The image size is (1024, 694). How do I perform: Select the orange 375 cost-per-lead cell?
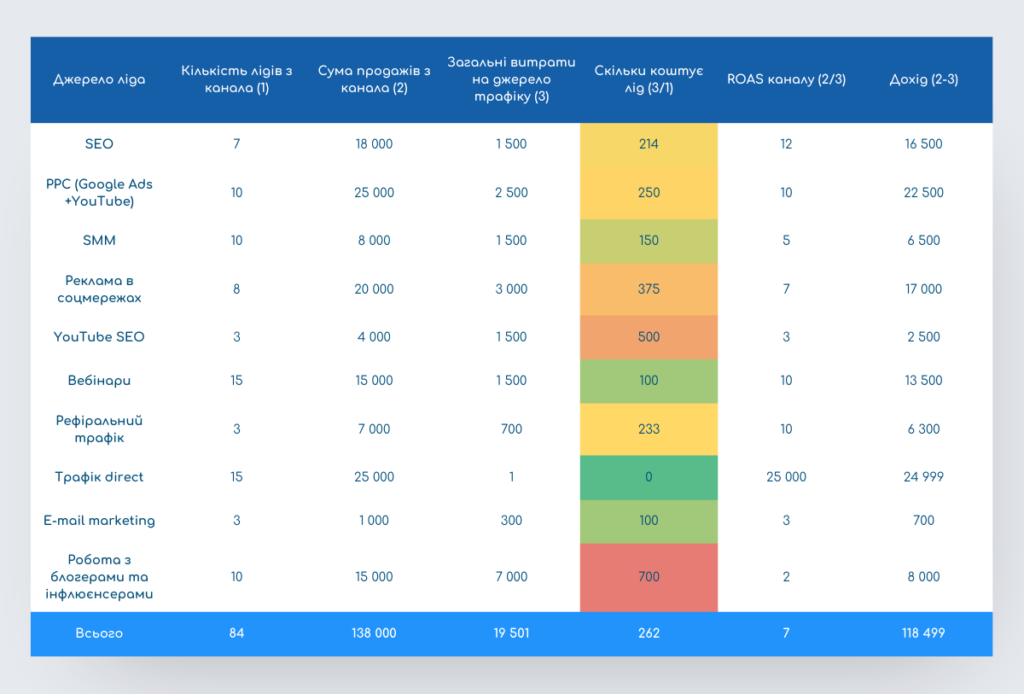click(648, 289)
